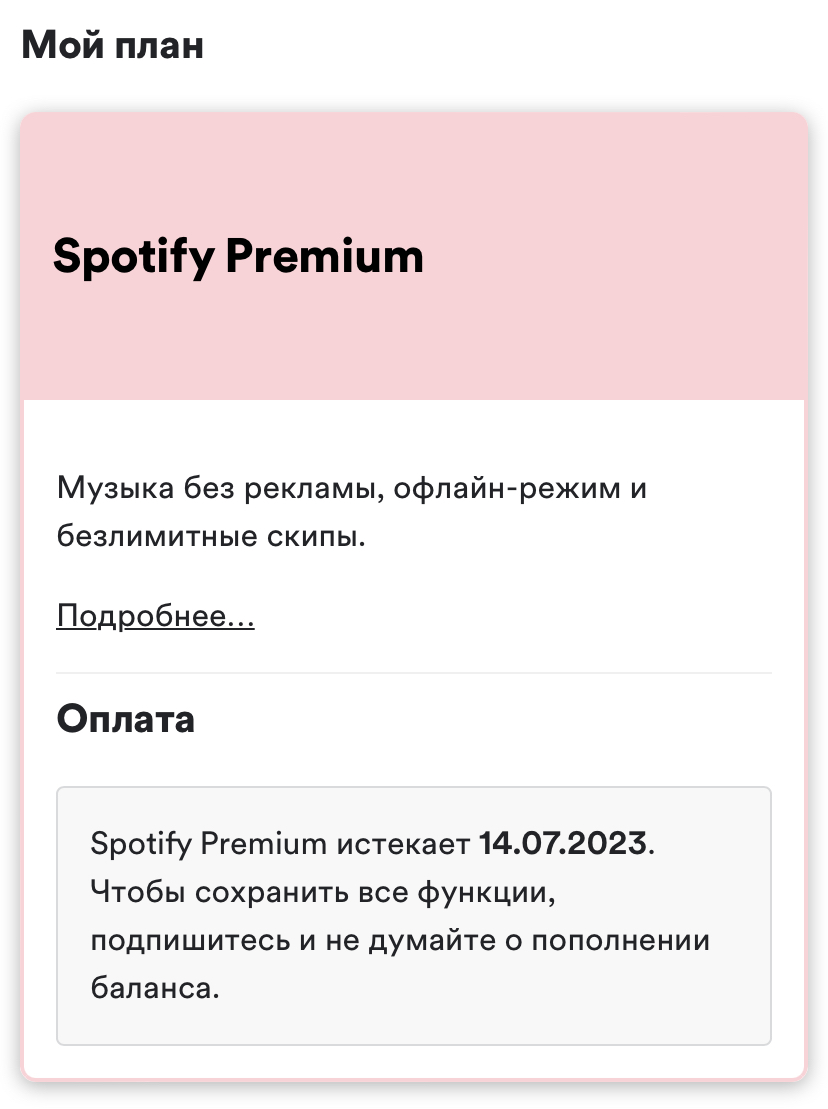The image size is (828, 1109).
Task: Click the word истекает in the payment notice
Action: (403, 844)
